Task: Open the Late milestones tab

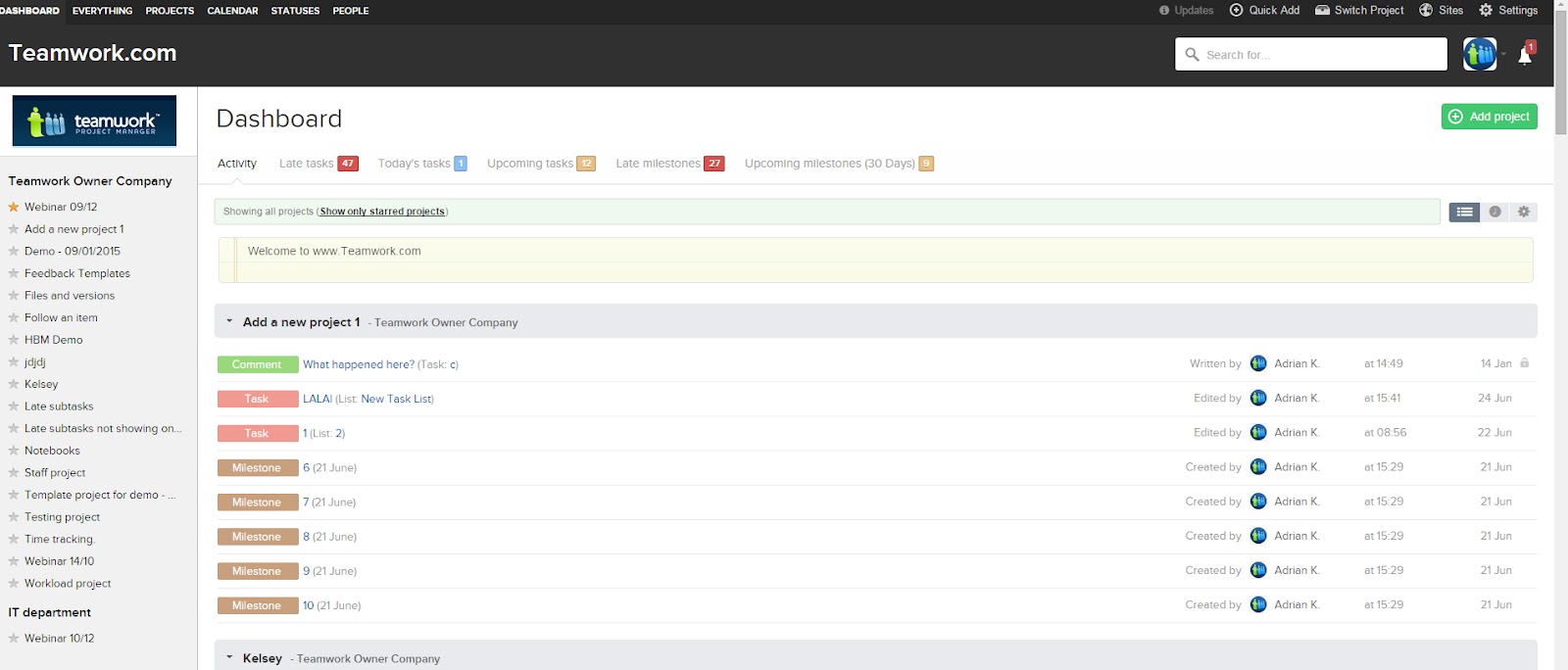Action: tap(670, 164)
